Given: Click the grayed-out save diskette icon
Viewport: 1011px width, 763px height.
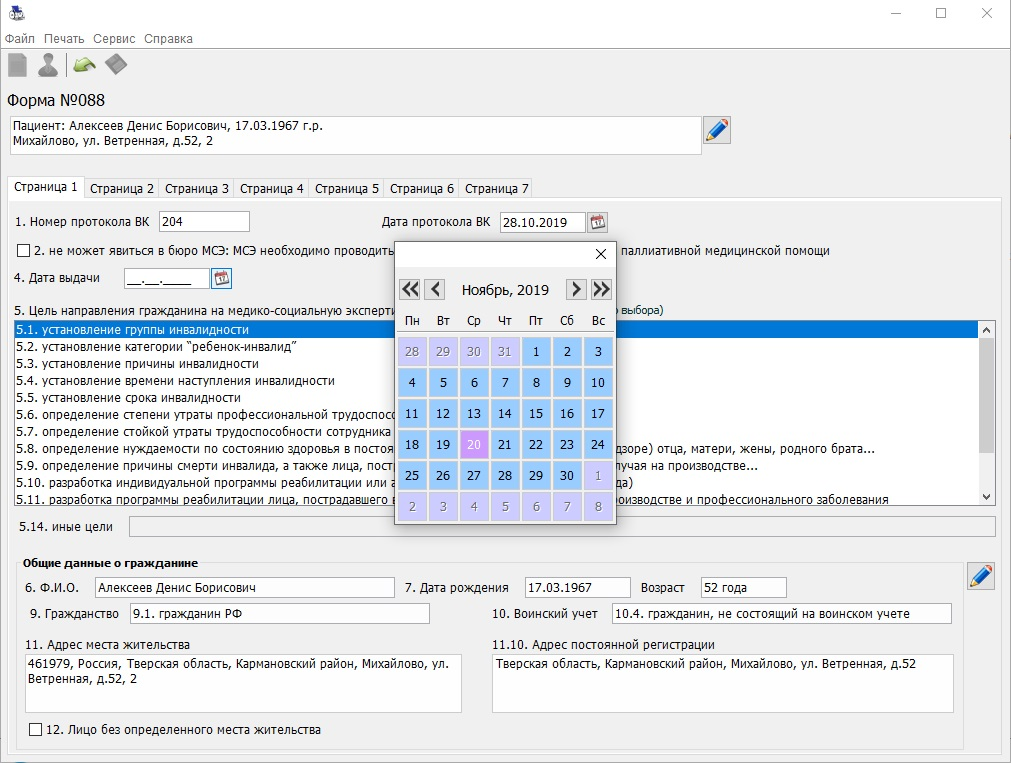Looking at the screenshot, I should pyautogui.click(x=116, y=65).
